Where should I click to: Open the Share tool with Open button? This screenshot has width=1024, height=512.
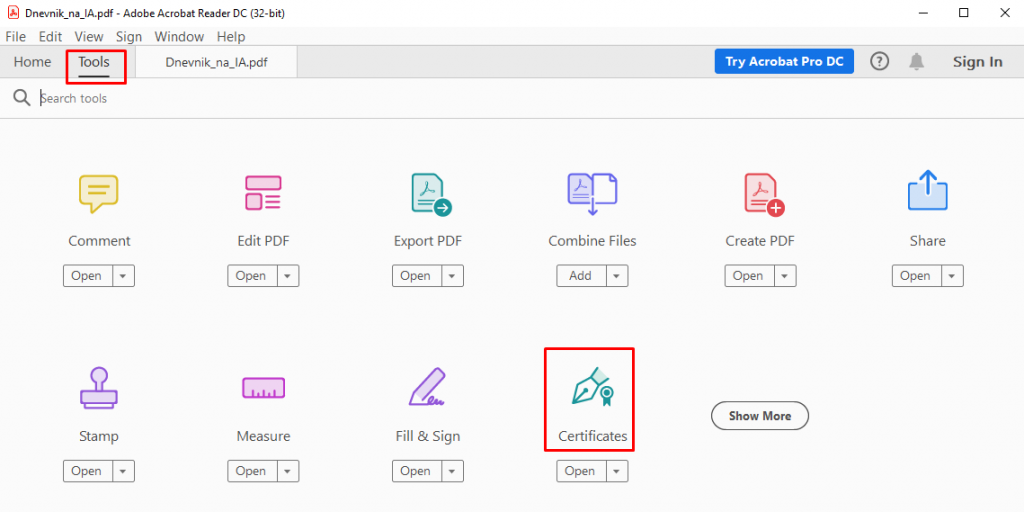point(916,276)
